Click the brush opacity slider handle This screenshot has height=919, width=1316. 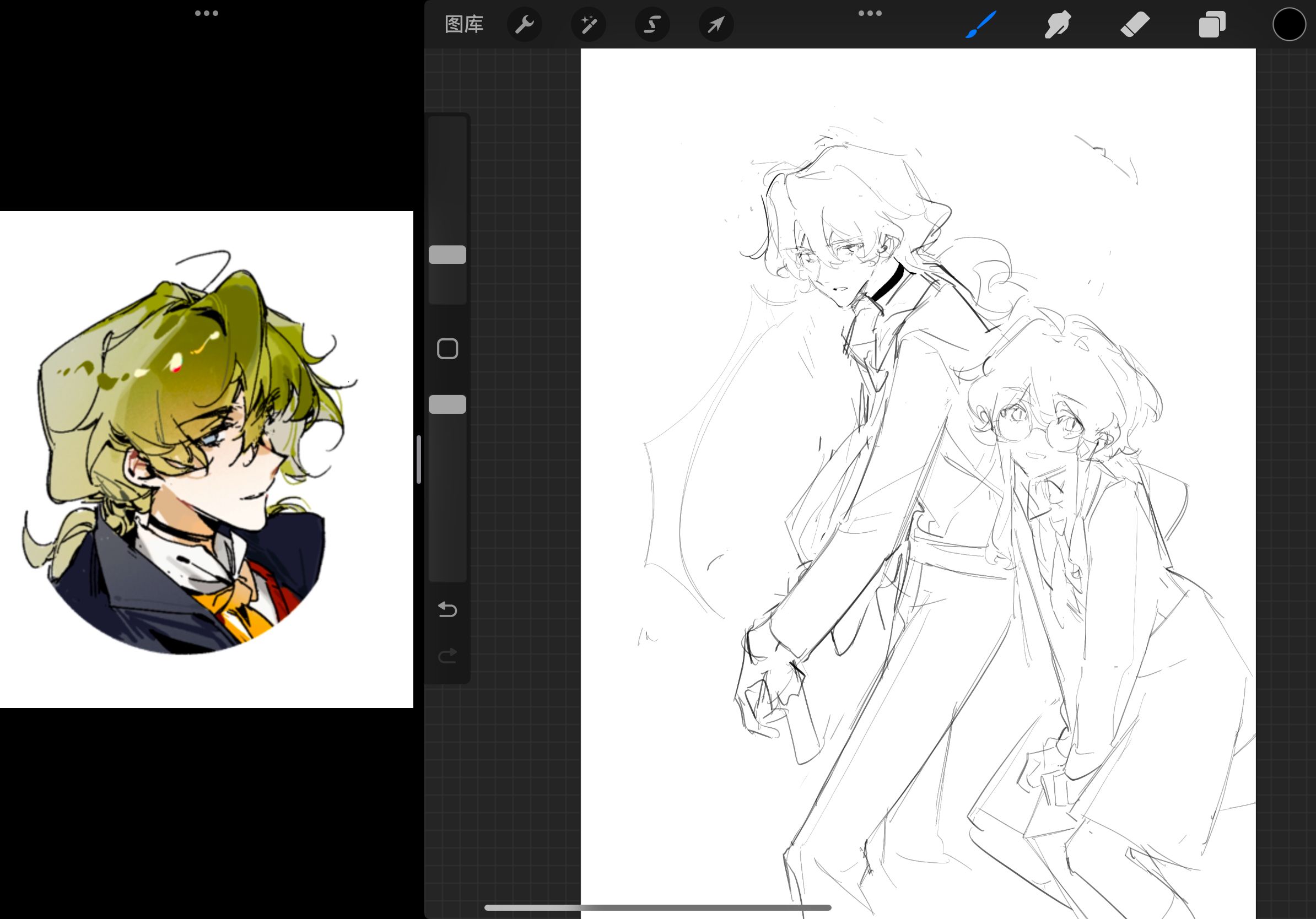447,404
